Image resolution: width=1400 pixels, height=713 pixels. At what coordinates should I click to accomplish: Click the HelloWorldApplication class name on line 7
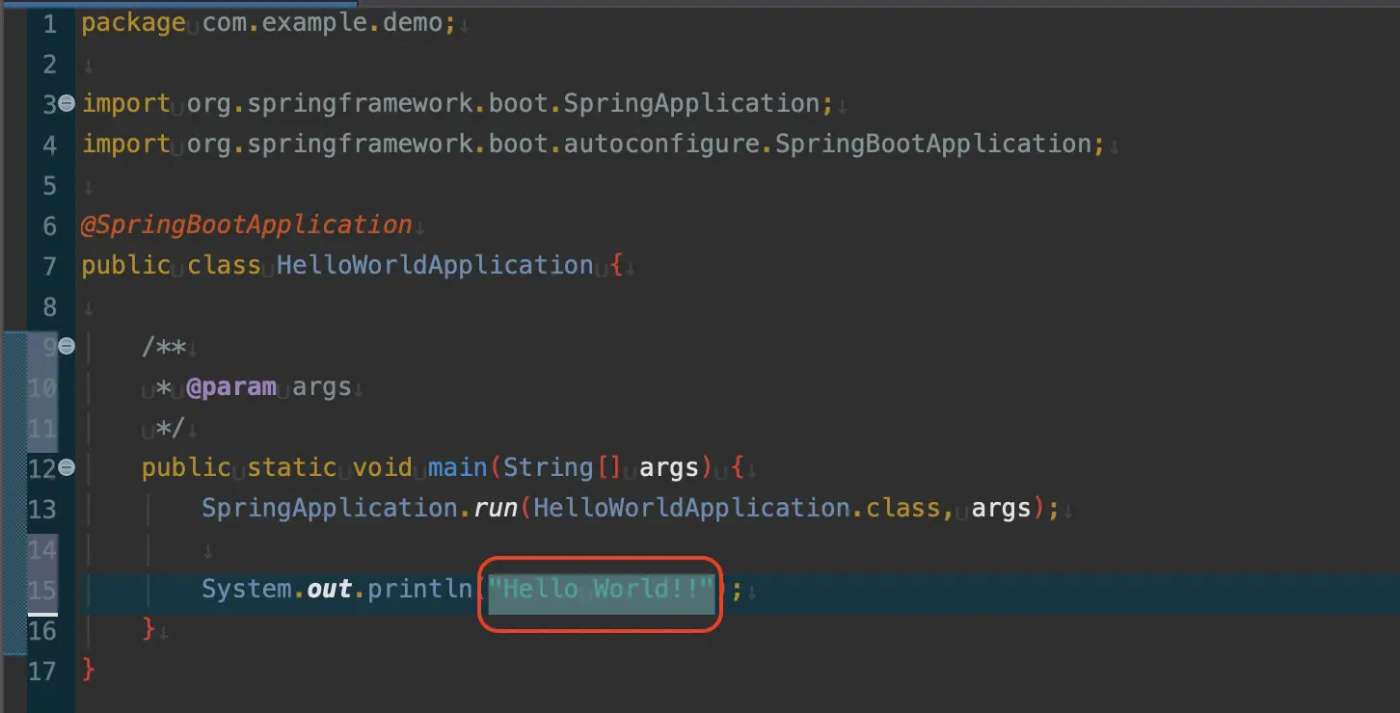(x=435, y=266)
